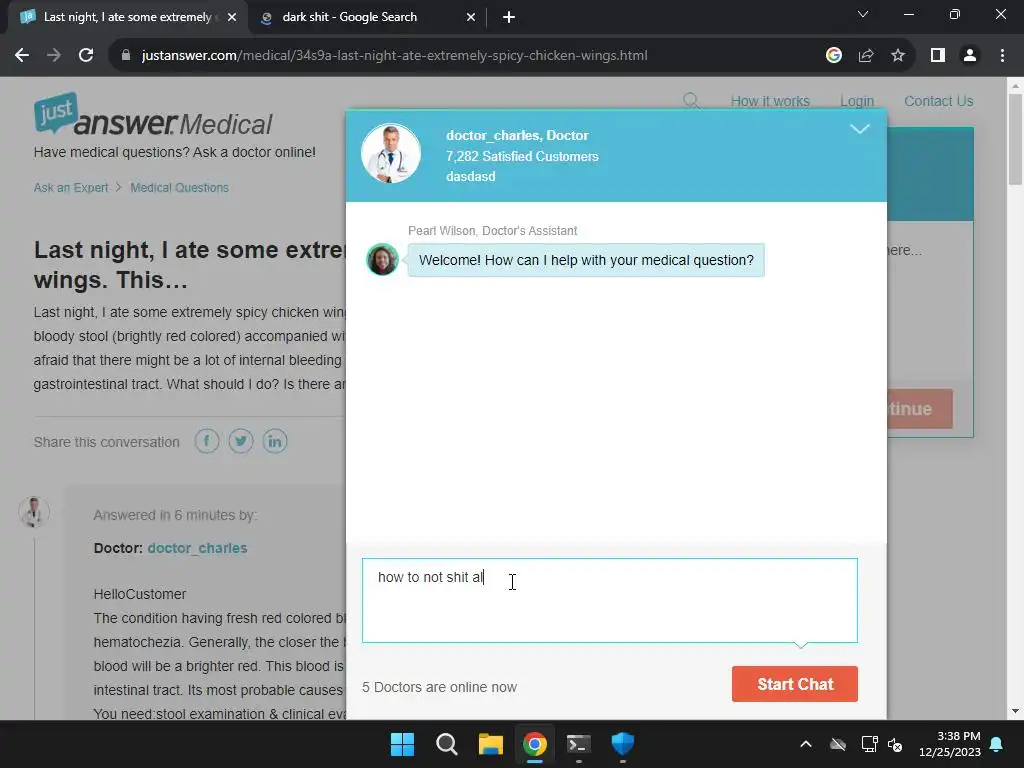Click the page vertical scrollbar thumb
This screenshot has height=768, width=1024.
[x=1015, y=139]
